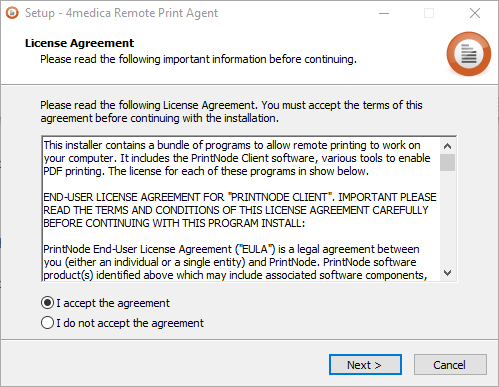Continue with the Next > button
The image size is (499, 387).
pyautogui.click(x=365, y=365)
